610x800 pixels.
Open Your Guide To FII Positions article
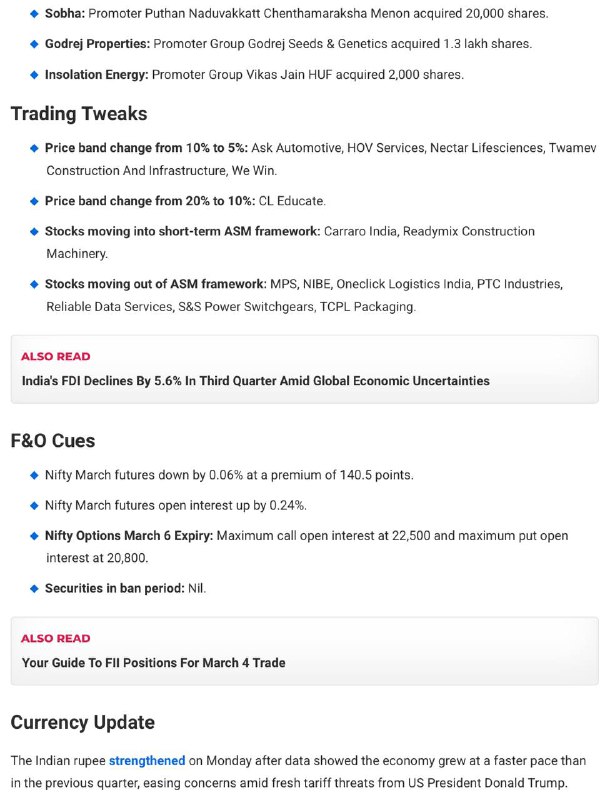[x=154, y=663]
